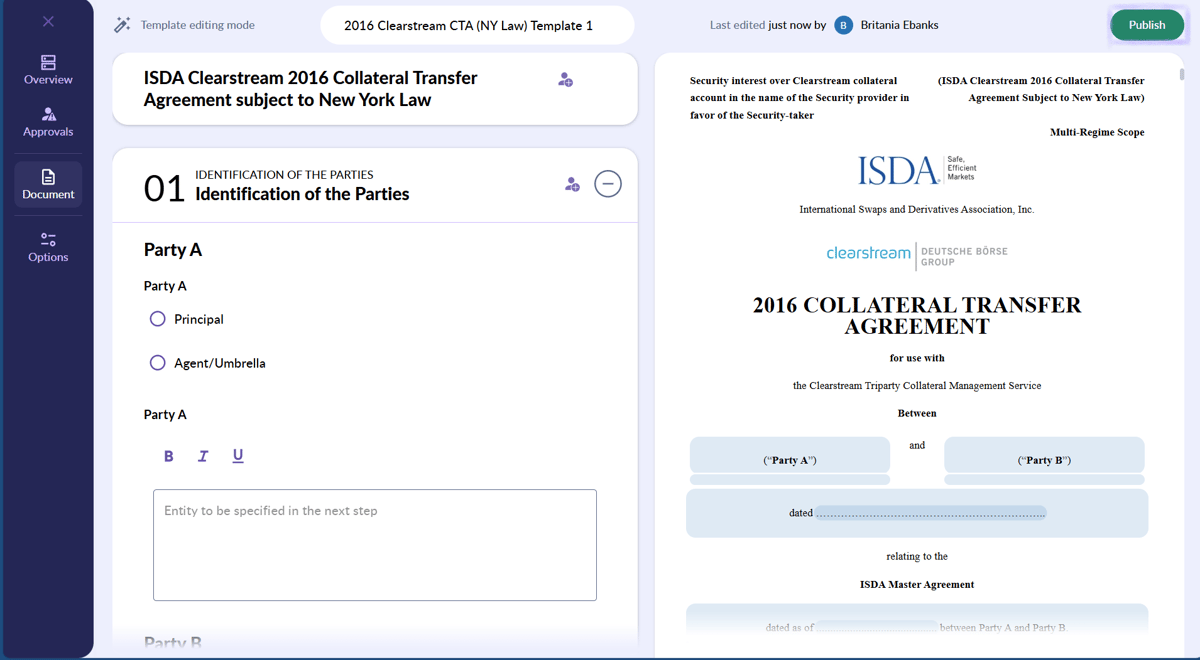Click the 'Last edited just now by' text

(768, 25)
